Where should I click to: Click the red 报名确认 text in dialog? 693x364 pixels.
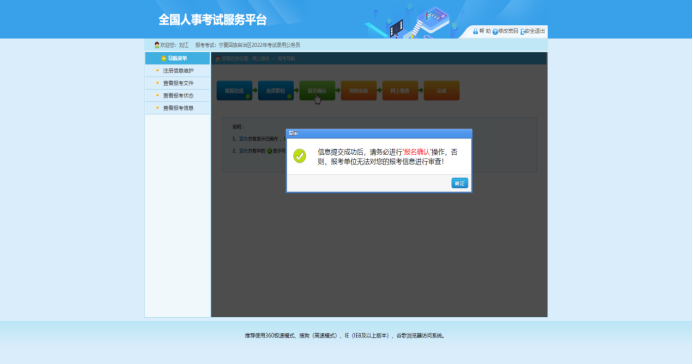pos(417,152)
